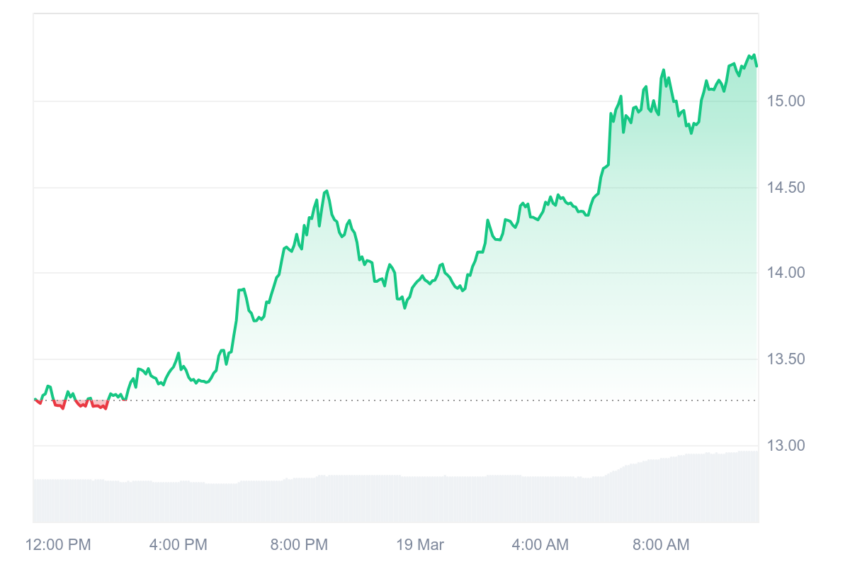
Task: Select the 13.50 price axis label
Action: click(x=785, y=359)
